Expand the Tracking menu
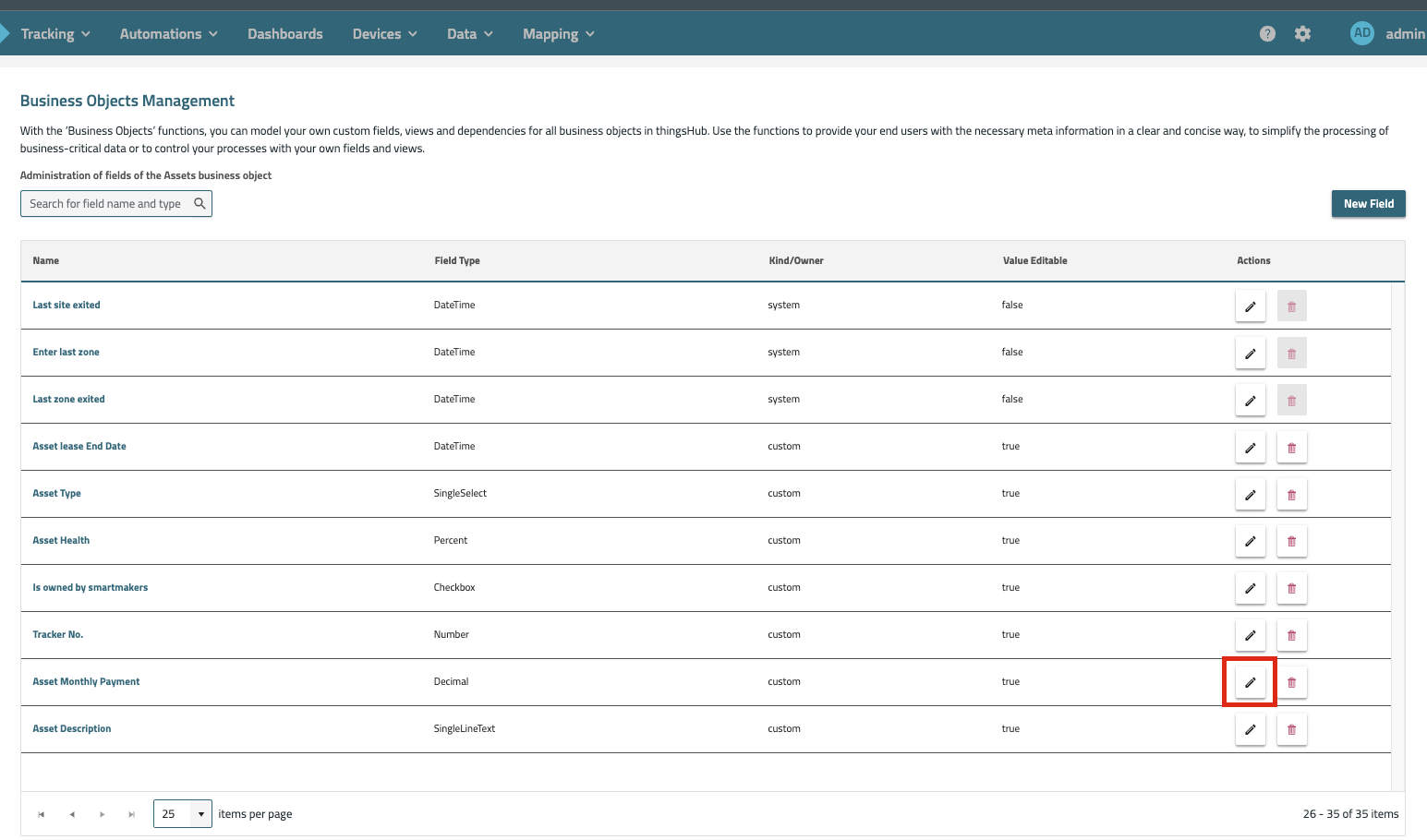Viewport: 1427px width, 840px height. [55, 34]
